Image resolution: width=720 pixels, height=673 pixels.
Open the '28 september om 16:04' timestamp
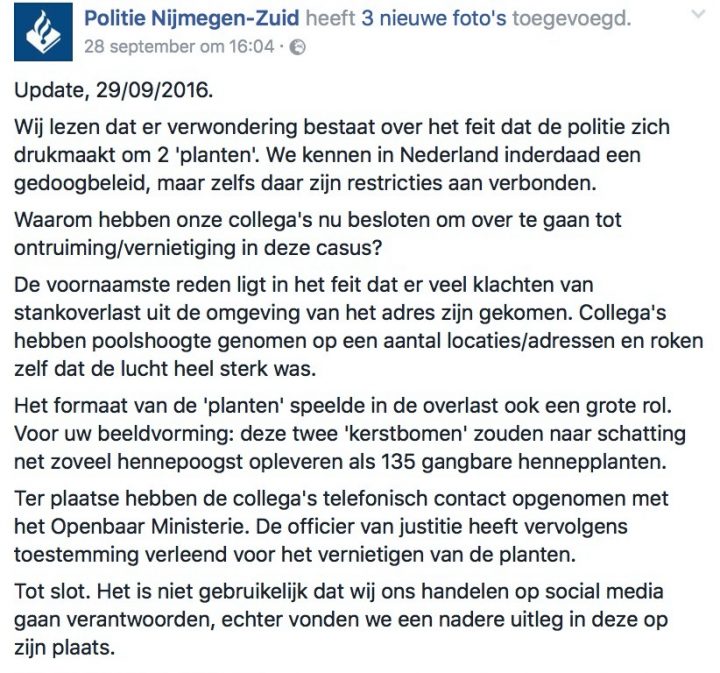pyautogui.click(x=179, y=47)
